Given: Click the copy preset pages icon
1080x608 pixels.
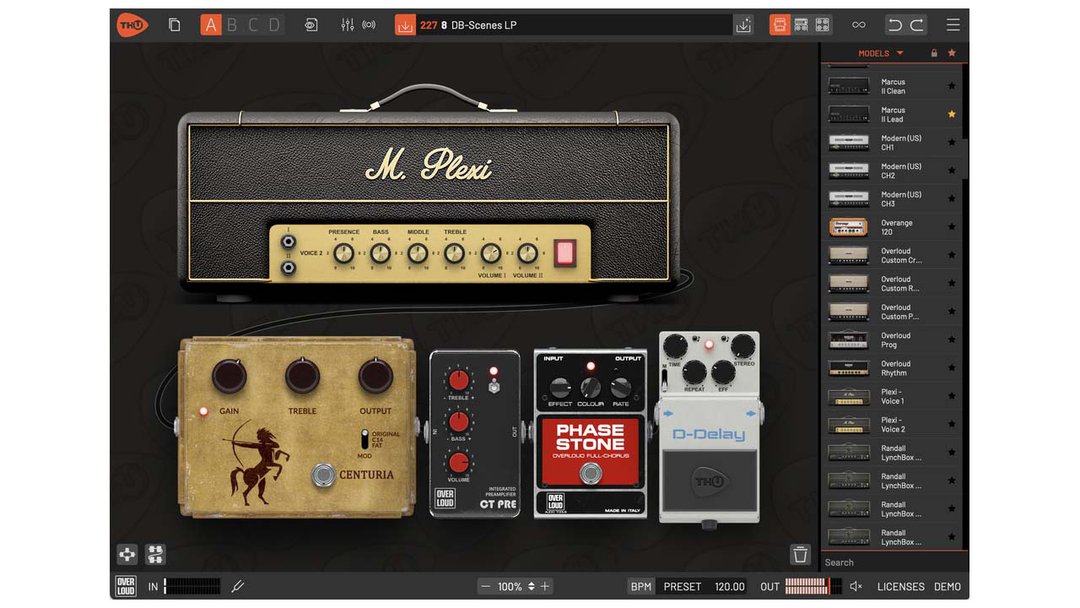Looking at the screenshot, I should (175, 25).
